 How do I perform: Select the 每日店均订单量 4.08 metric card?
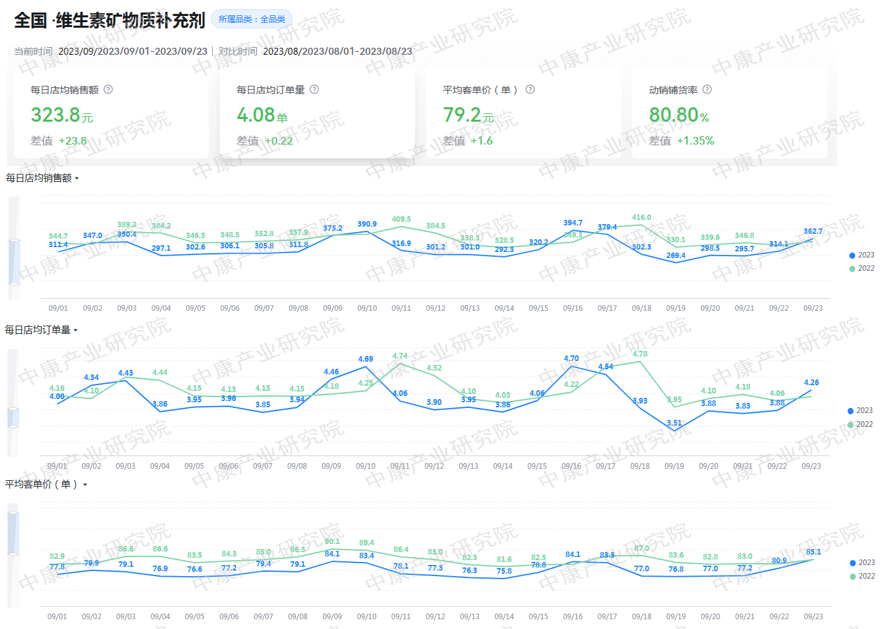click(x=317, y=114)
